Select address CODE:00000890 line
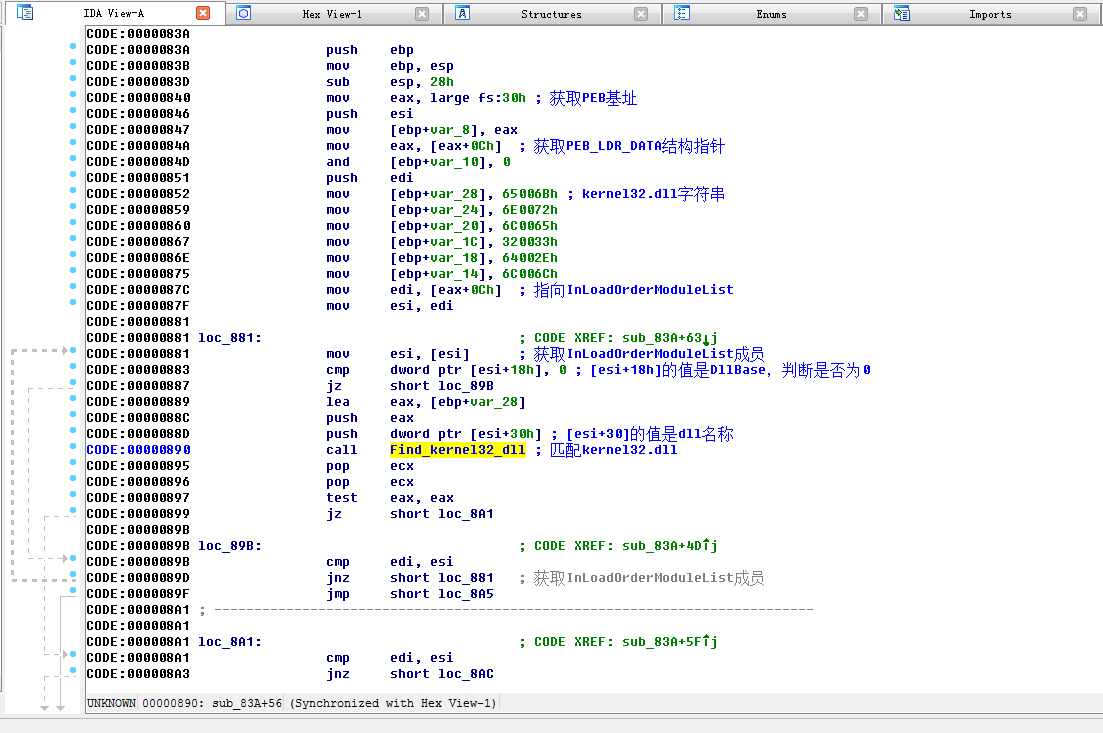1103x733 pixels. (139, 450)
